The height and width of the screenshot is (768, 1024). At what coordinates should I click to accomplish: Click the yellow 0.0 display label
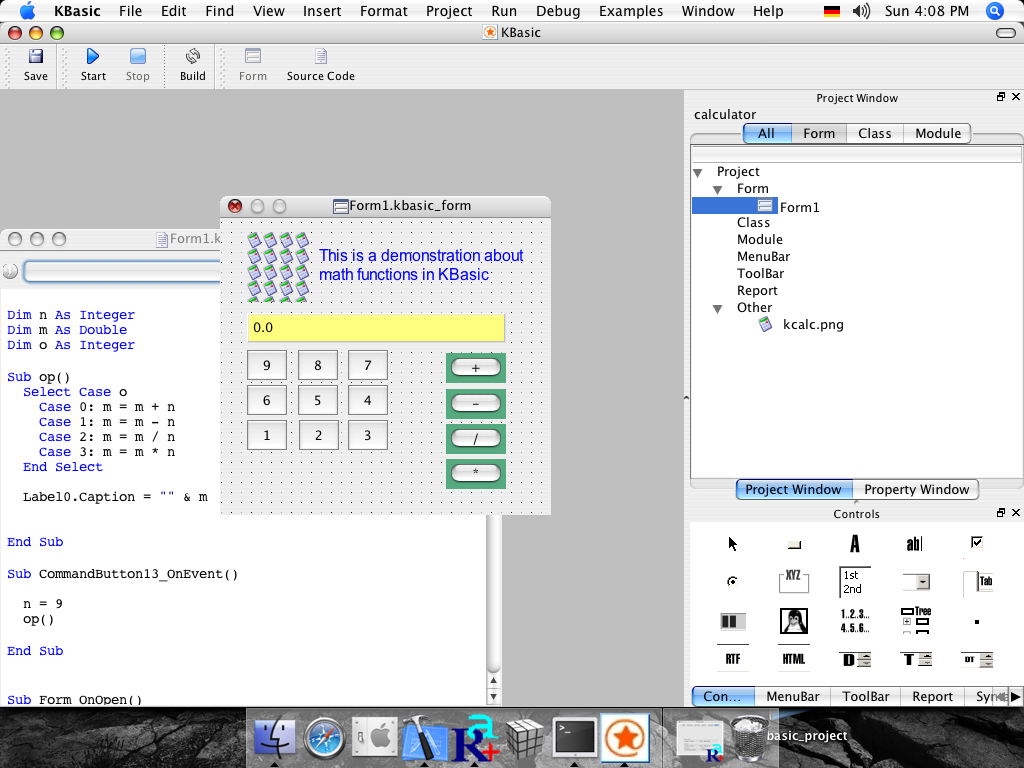[x=376, y=328]
